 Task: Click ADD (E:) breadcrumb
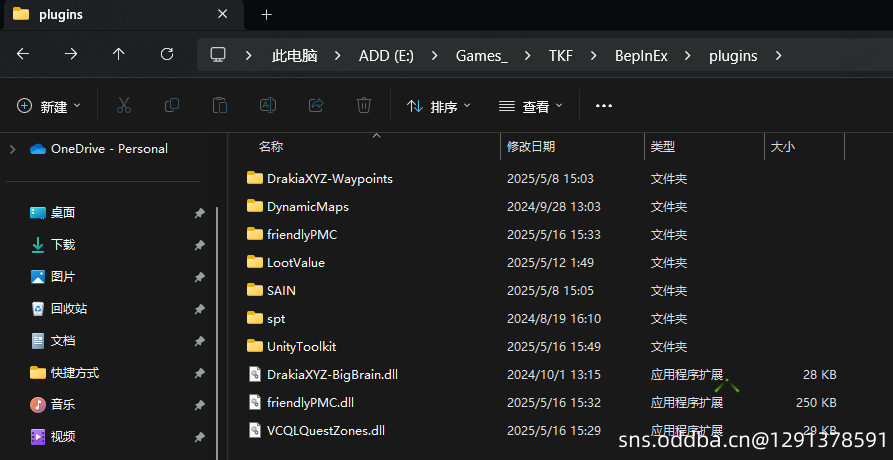click(x=386, y=56)
